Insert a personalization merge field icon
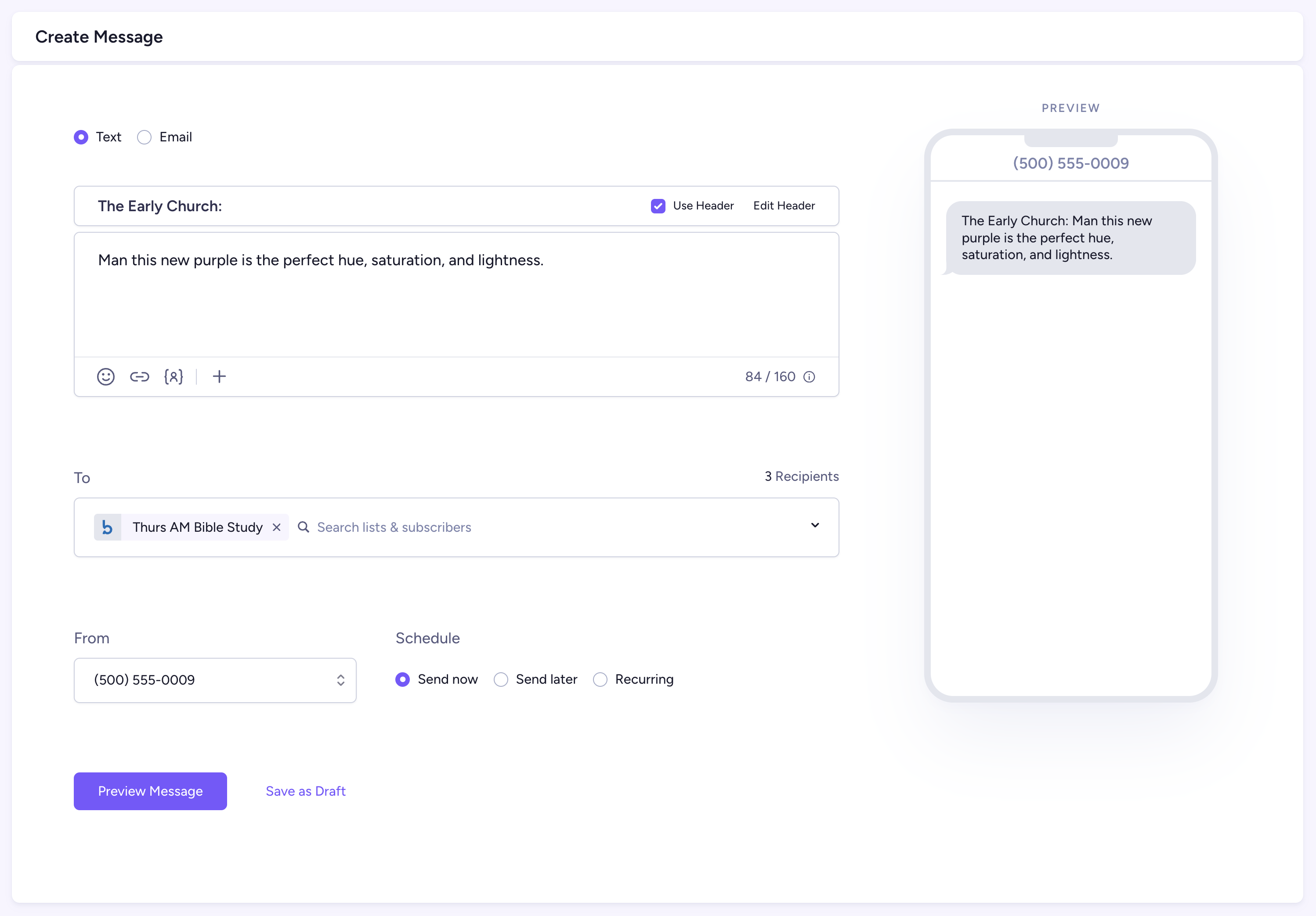 (x=173, y=376)
